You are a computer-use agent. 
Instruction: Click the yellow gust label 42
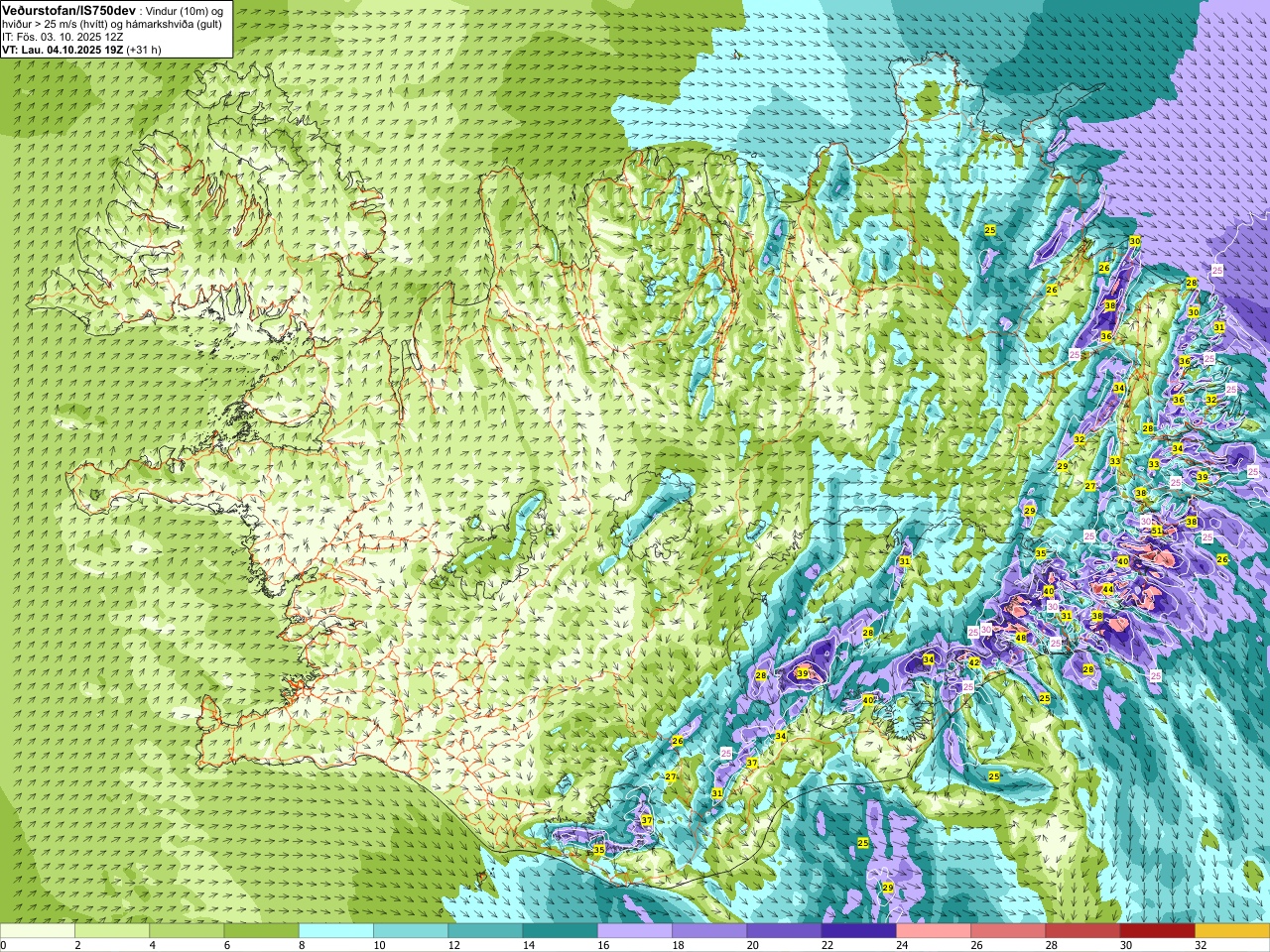[x=974, y=662]
